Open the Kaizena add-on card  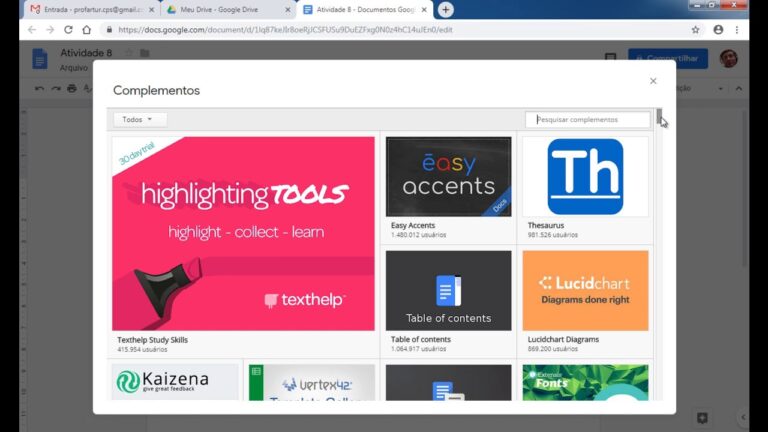click(x=175, y=382)
